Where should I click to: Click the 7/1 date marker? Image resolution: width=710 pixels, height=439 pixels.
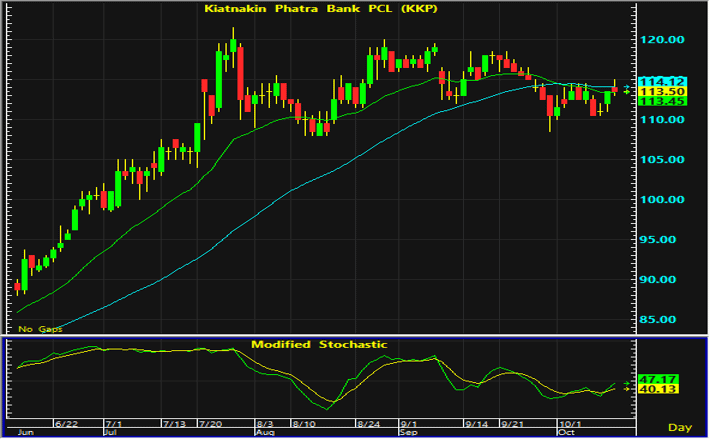pyautogui.click(x=114, y=424)
